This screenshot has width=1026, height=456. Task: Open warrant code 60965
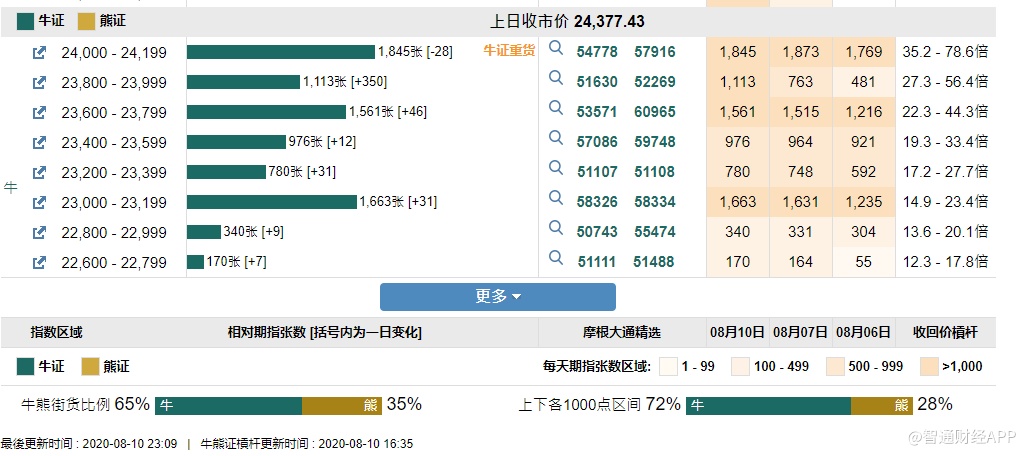[x=654, y=113]
